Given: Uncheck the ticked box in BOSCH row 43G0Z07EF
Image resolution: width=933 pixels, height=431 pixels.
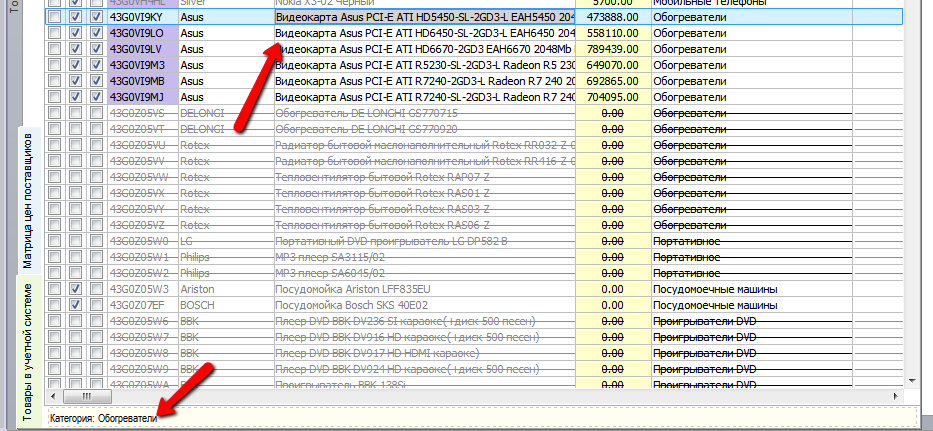Looking at the screenshot, I should (76, 305).
